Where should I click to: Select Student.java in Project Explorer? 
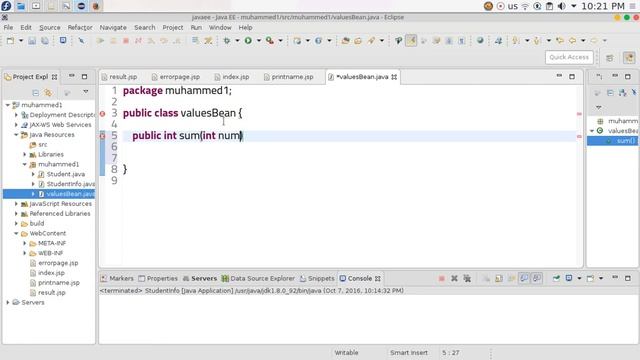click(65, 174)
